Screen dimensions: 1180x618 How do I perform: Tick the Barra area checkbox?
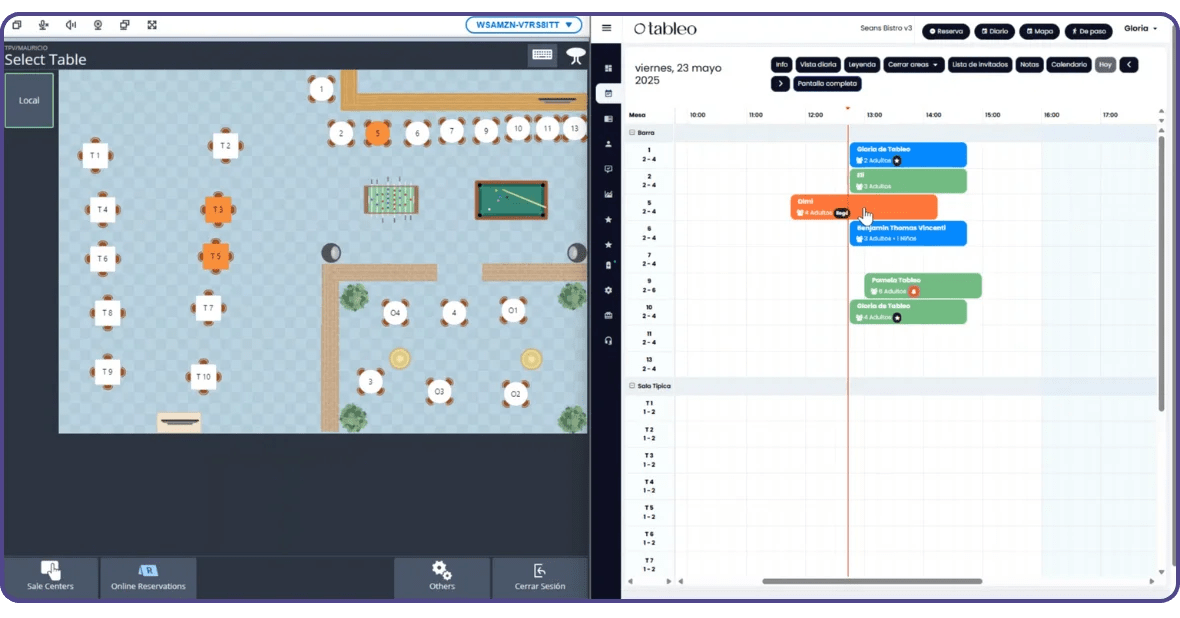tap(632, 132)
